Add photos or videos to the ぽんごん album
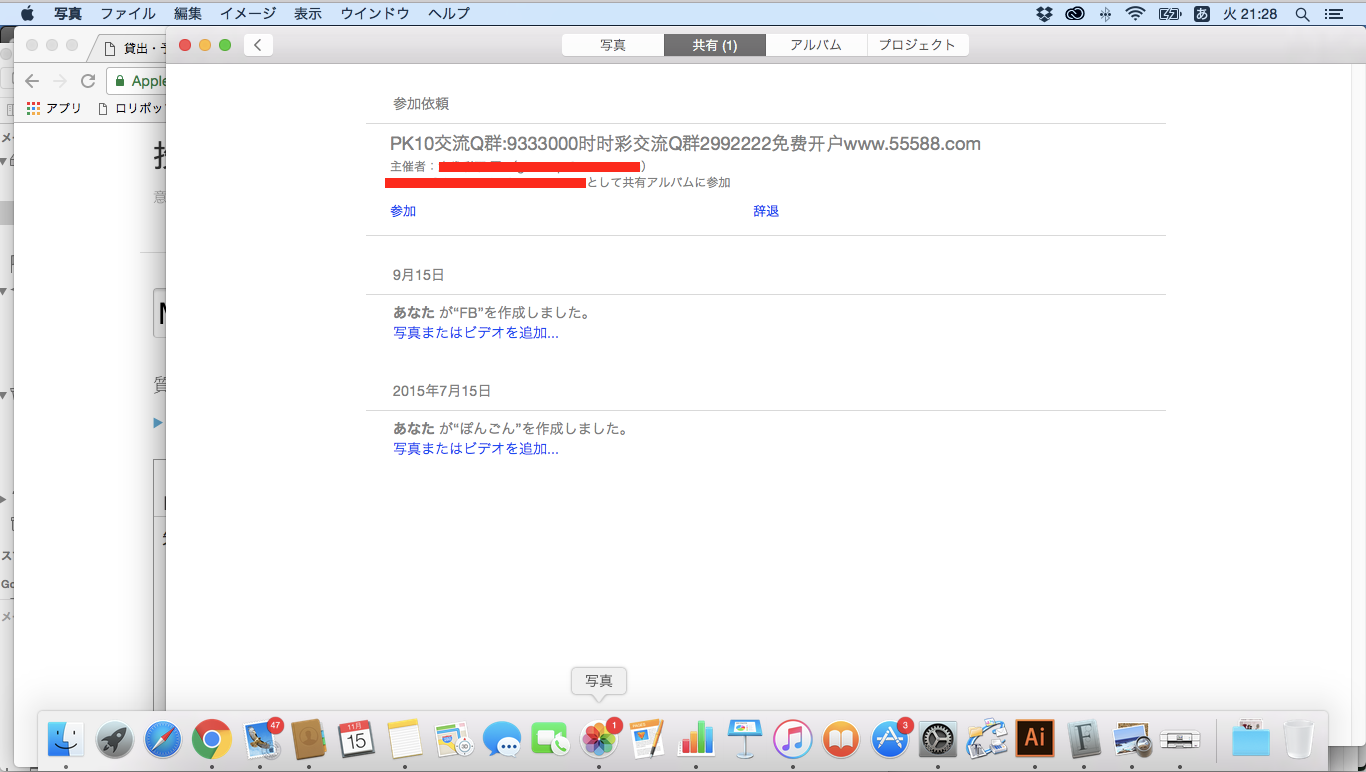The height and width of the screenshot is (772, 1366). (x=476, y=449)
